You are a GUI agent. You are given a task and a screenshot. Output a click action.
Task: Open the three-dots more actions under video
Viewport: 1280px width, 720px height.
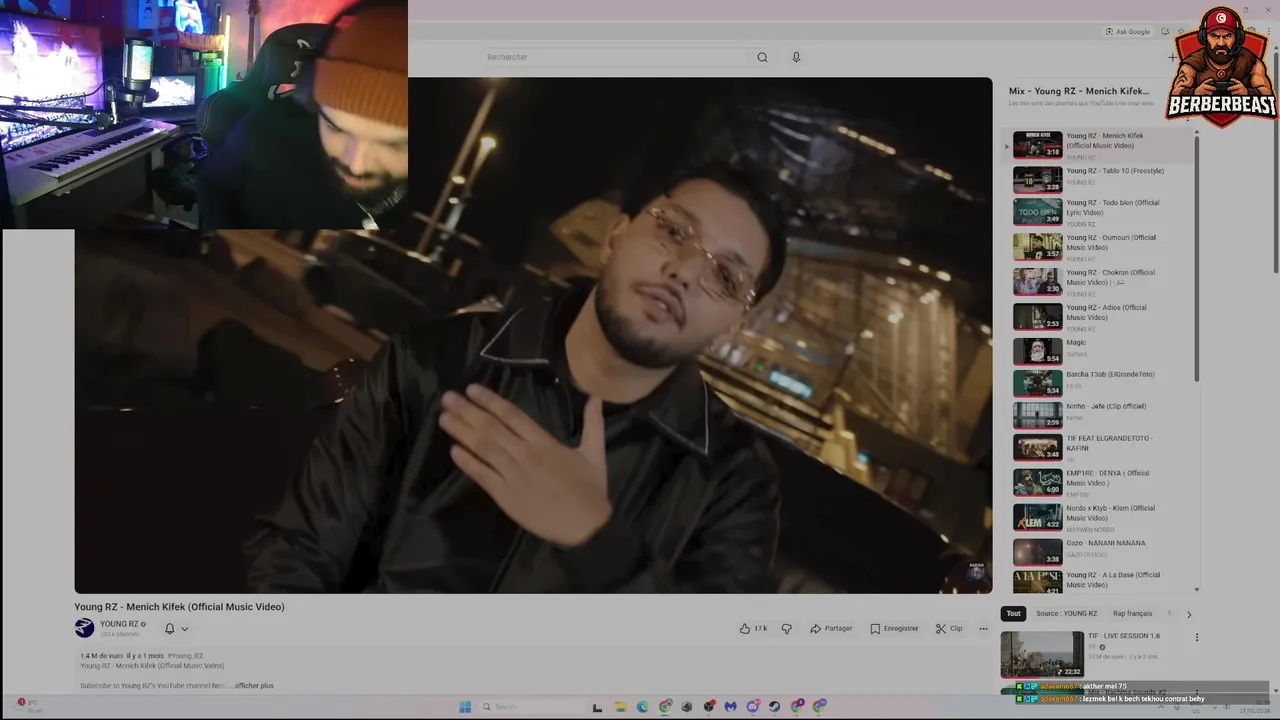pos(983,628)
